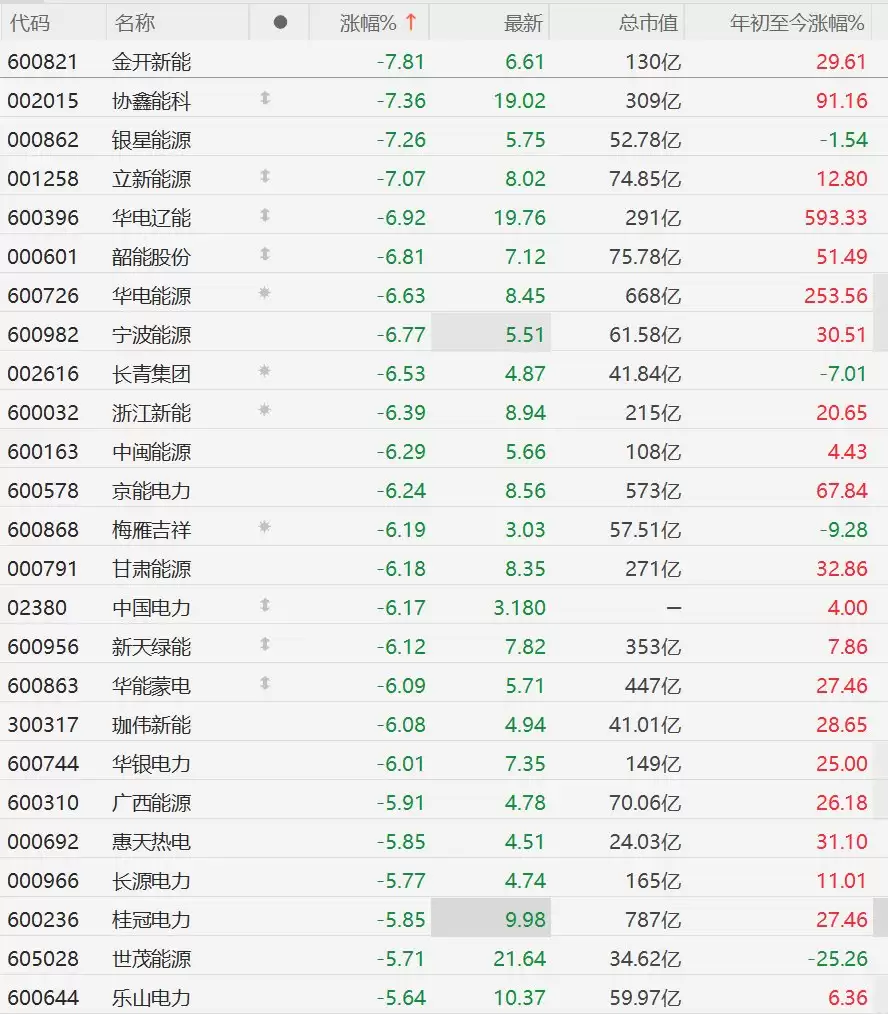Screen dimensions: 888x1014
Task: Click the star-shaped icon in the 长青集团 row
Action: pyautogui.click(x=265, y=371)
